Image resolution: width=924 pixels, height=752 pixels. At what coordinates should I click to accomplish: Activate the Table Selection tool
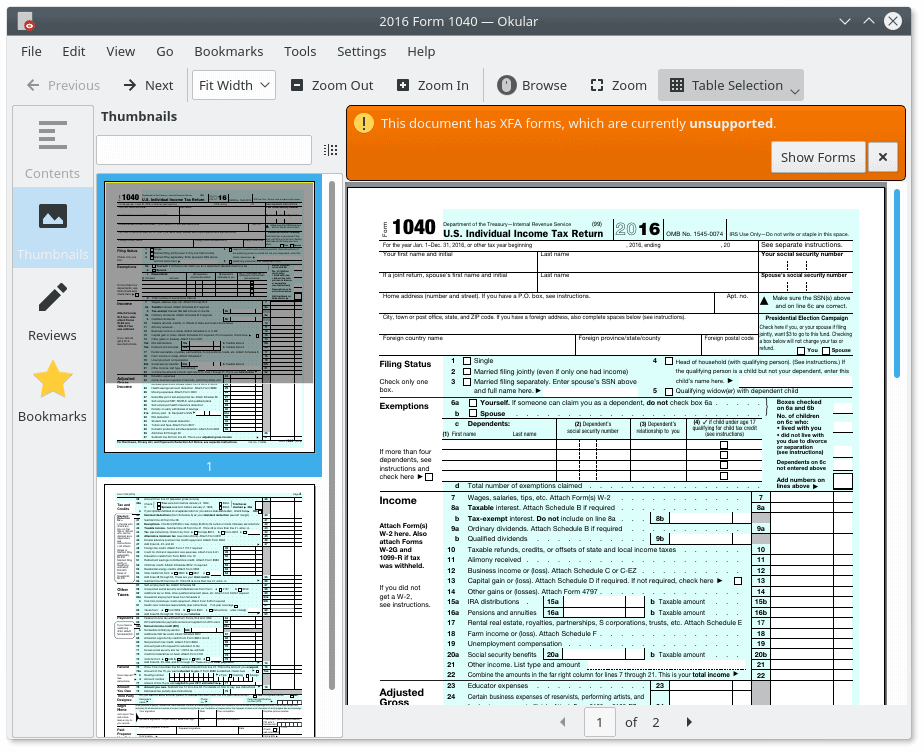pyautogui.click(x=726, y=85)
